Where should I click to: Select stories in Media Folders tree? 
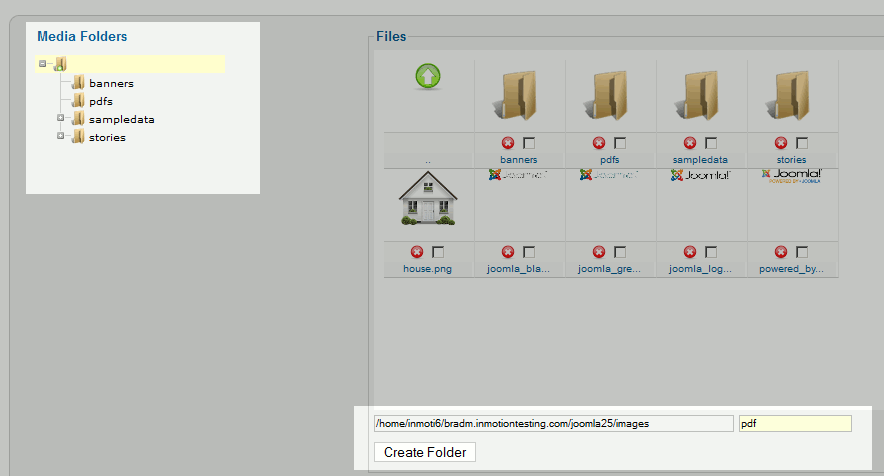coord(107,138)
